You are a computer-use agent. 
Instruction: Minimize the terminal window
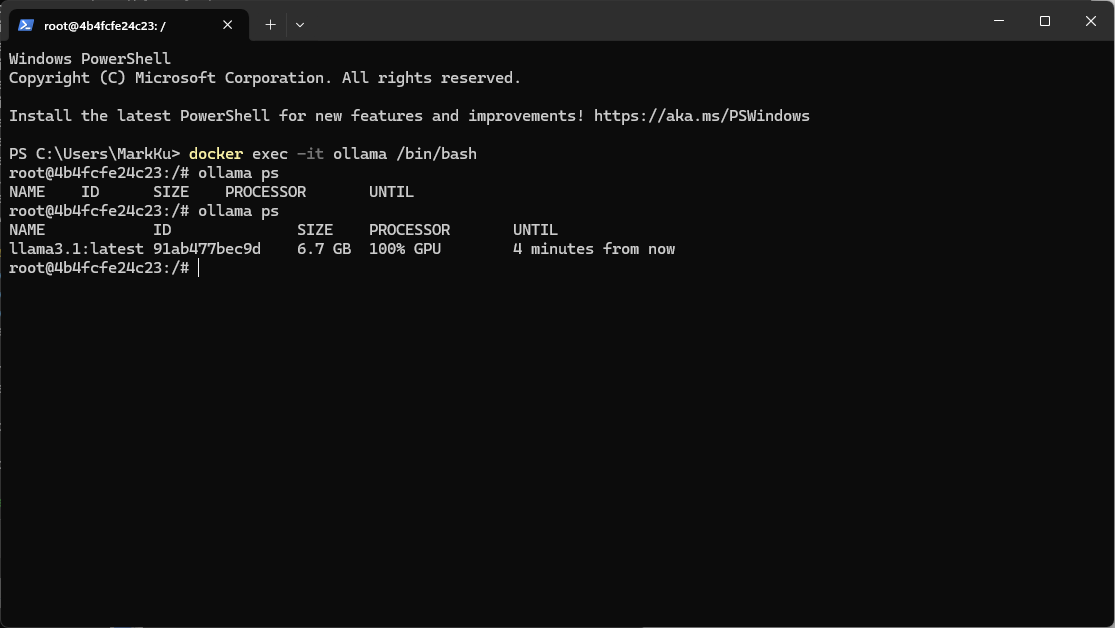pos(998,21)
